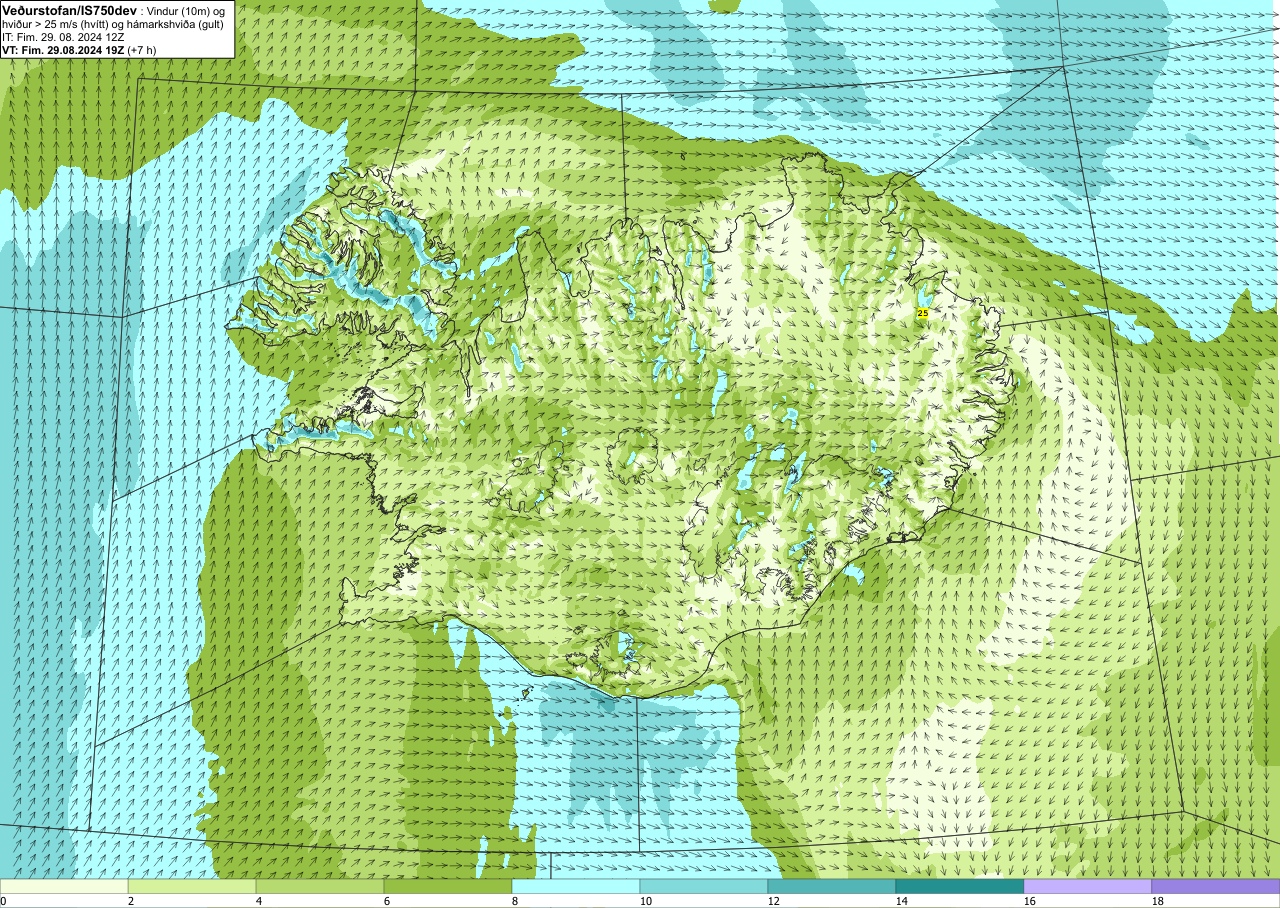
Task: Click the "hviður > 25 m/s (hvítt)" description text
Action: [x=57, y=24]
